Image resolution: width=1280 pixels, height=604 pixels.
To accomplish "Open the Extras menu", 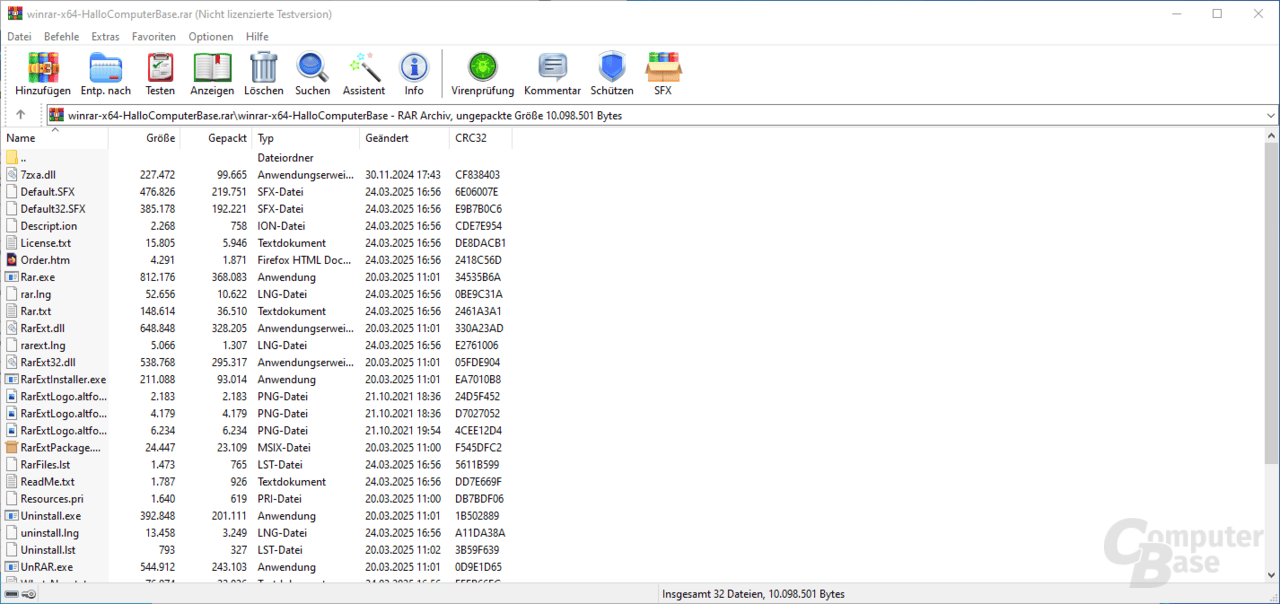I will click(x=105, y=36).
